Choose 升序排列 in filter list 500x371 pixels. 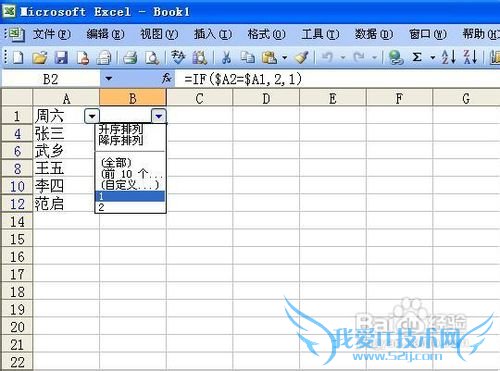(x=131, y=129)
